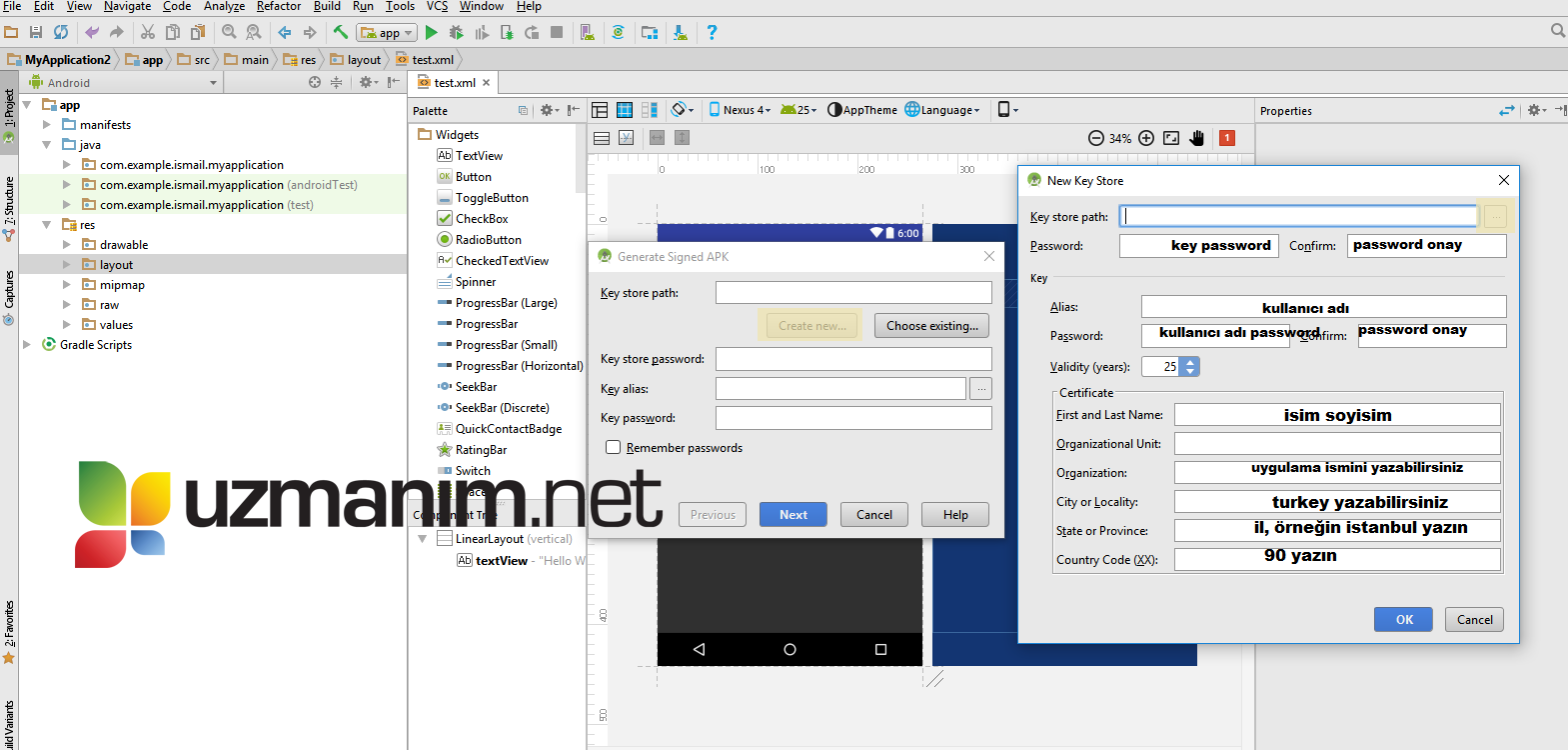Click Create new... button
1568x750 pixels.
point(812,326)
